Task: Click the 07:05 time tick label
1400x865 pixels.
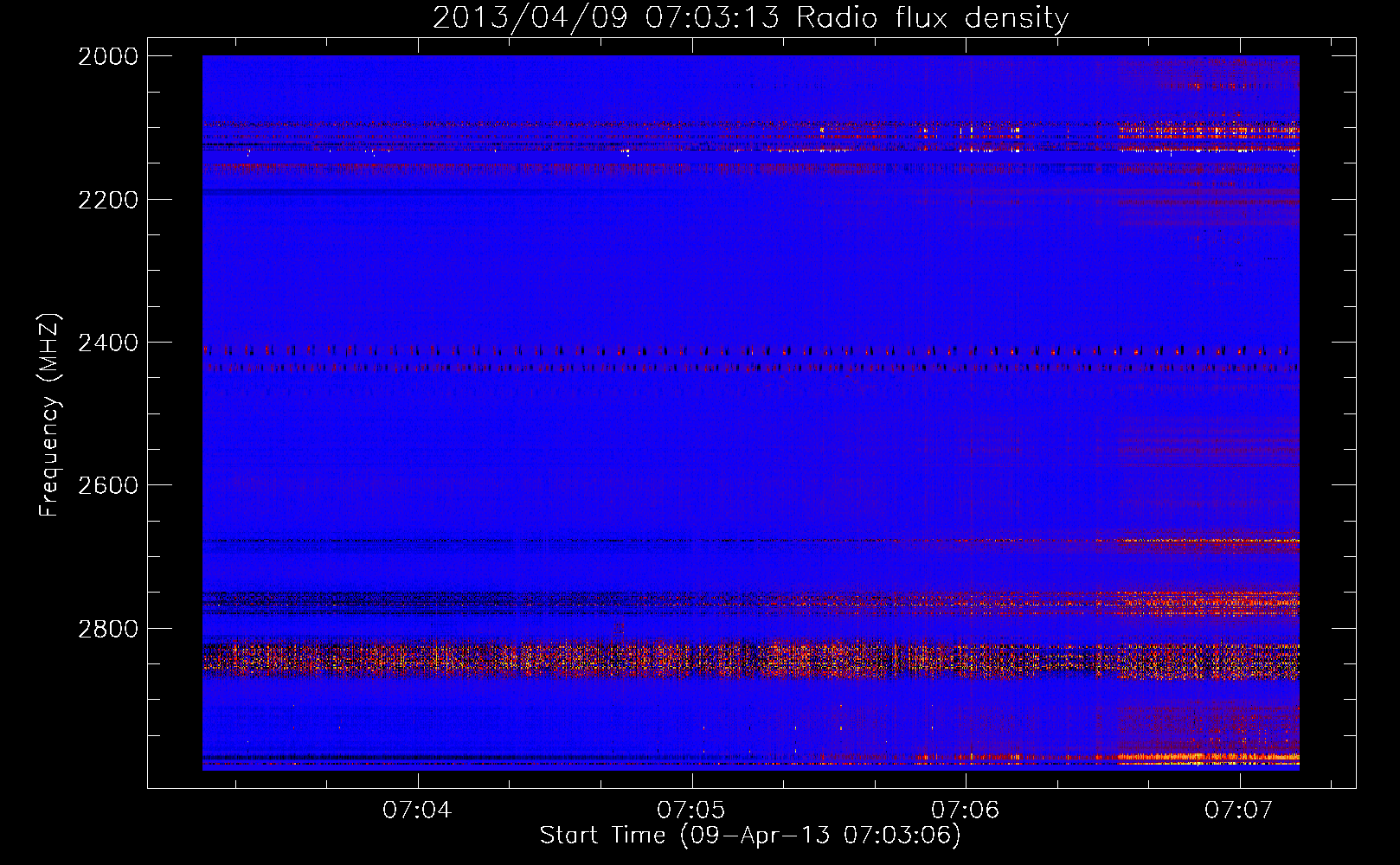Action: [x=692, y=810]
